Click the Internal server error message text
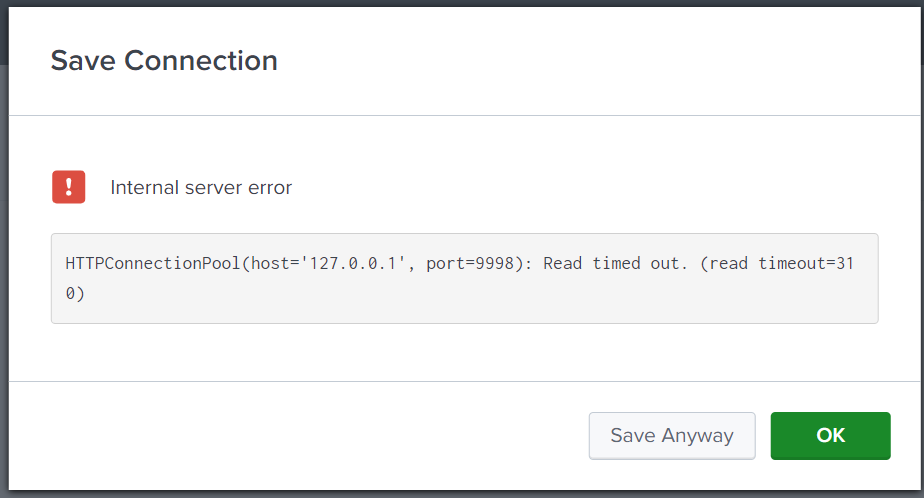Image resolution: width=924 pixels, height=498 pixels. point(201,187)
